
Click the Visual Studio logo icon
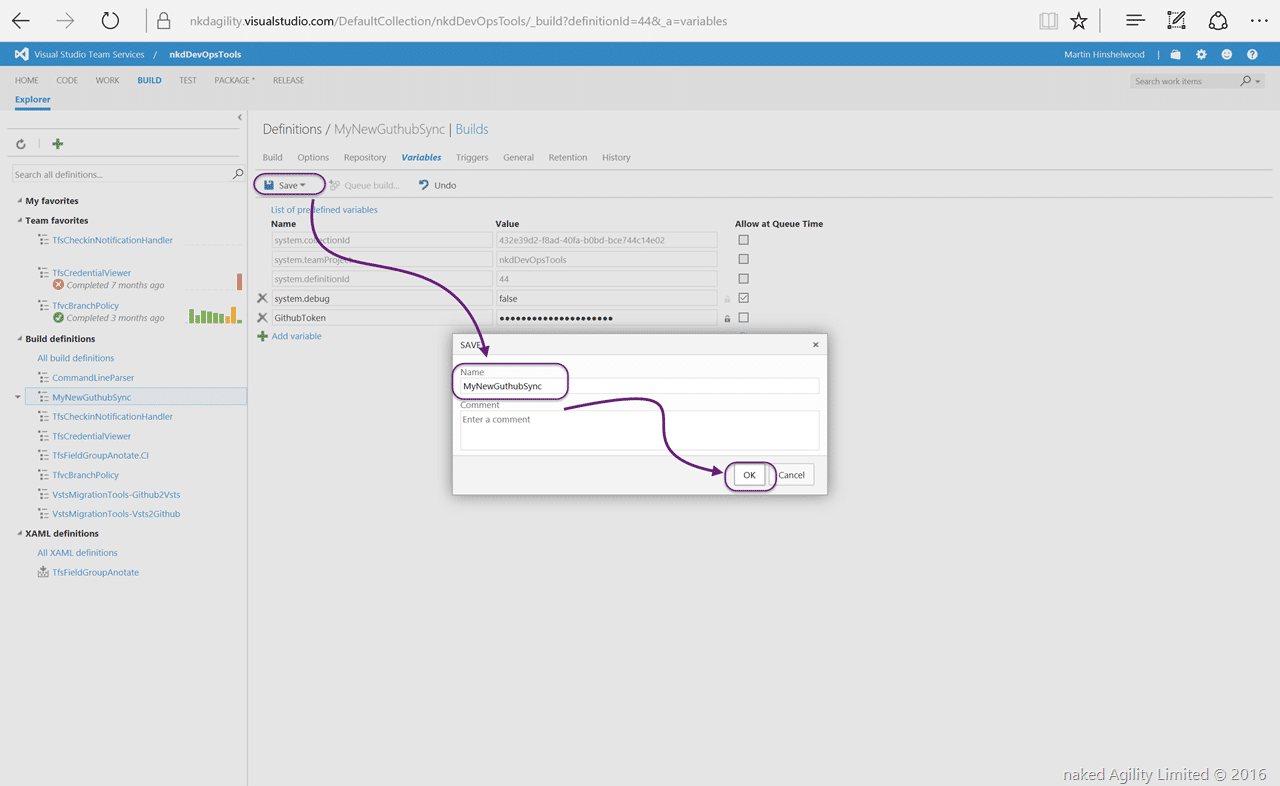[x=21, y=54]
